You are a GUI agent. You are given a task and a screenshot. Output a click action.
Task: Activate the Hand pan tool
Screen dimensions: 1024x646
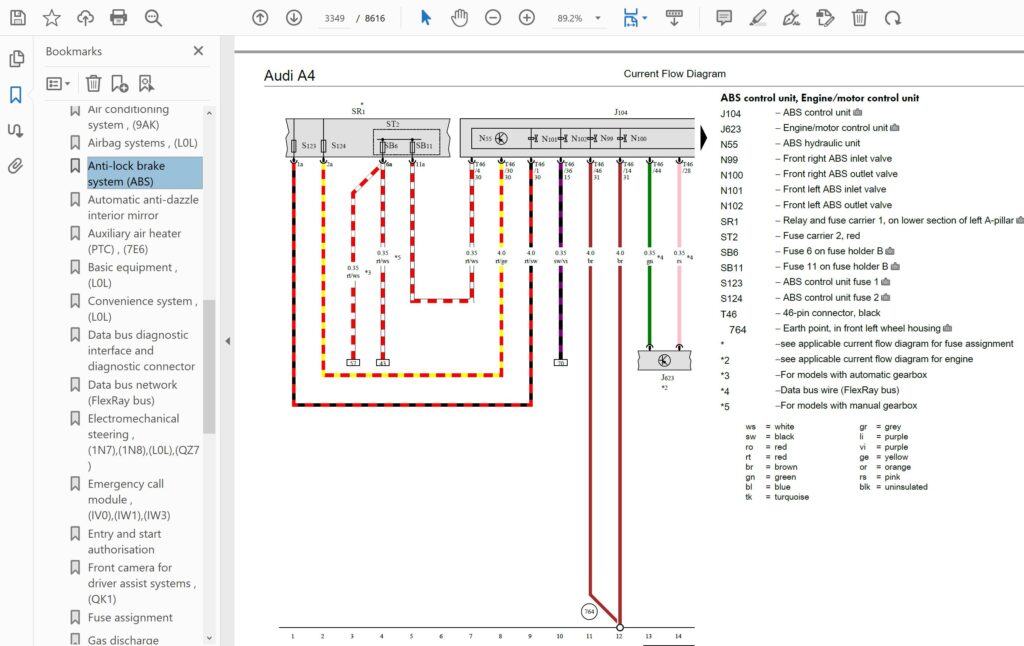(x=459, y=17)
